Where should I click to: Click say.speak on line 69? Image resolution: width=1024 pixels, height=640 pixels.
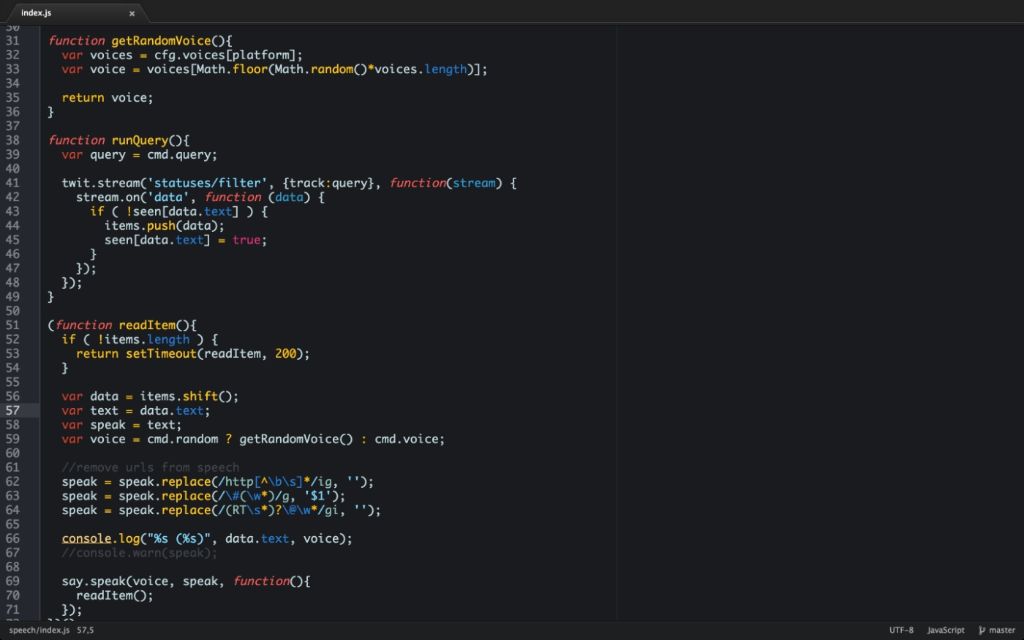[x=94, y=581]
